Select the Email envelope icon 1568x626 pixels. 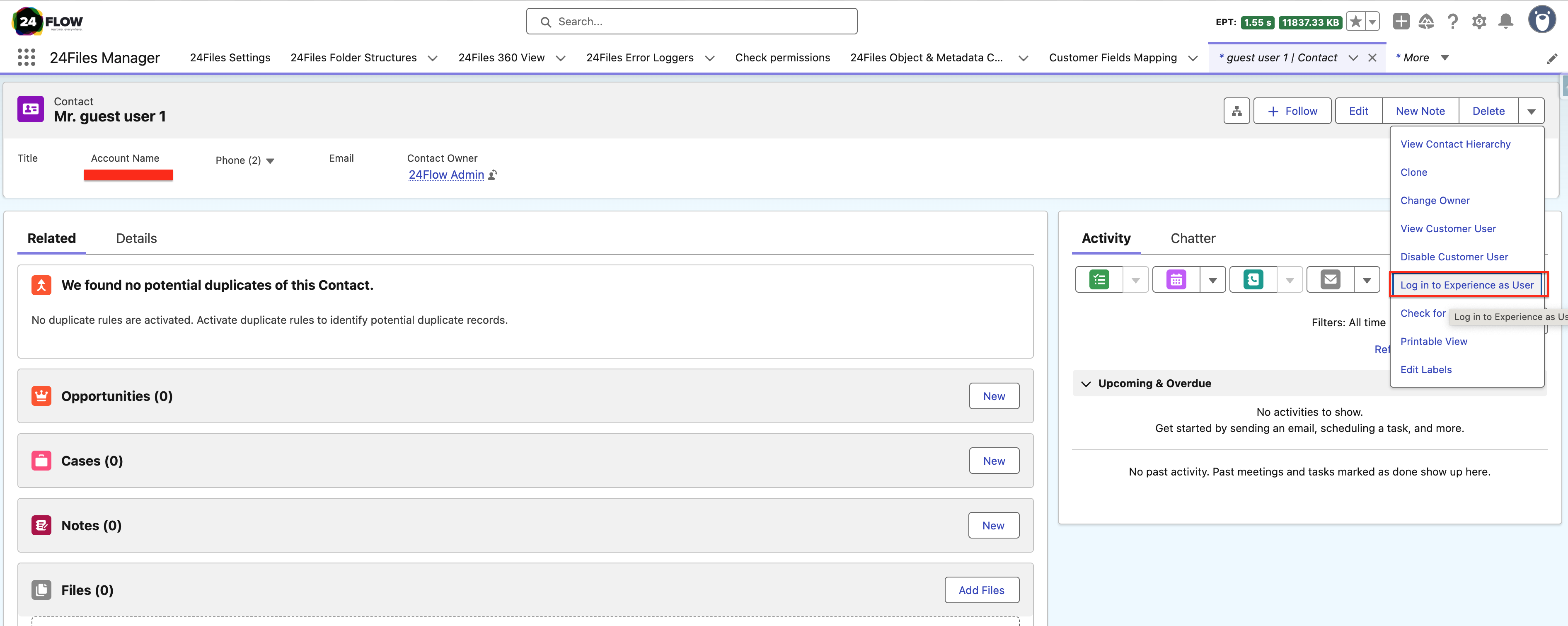pyautogui.click(x=1330, y=279)
